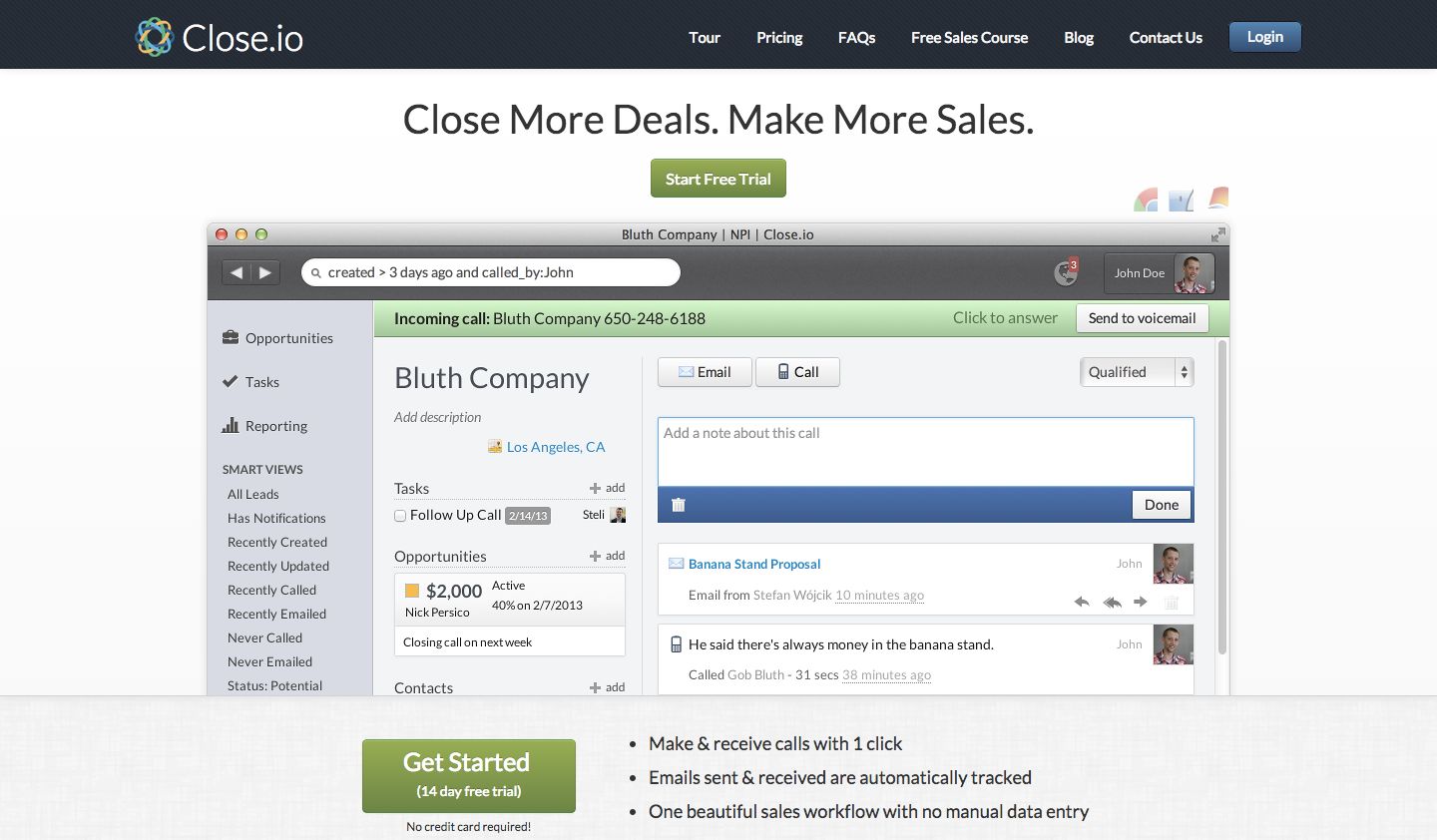Click the '10 minutes ago' timestamp
The height and width of the screenshot is (840, 1437).
879,596
